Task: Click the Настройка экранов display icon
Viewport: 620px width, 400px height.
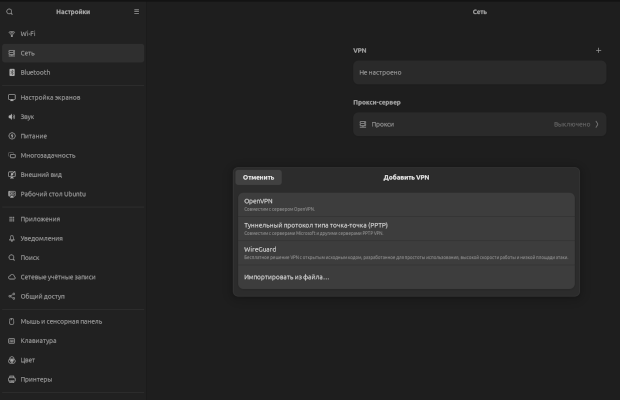Action: [x=12, y=97]
